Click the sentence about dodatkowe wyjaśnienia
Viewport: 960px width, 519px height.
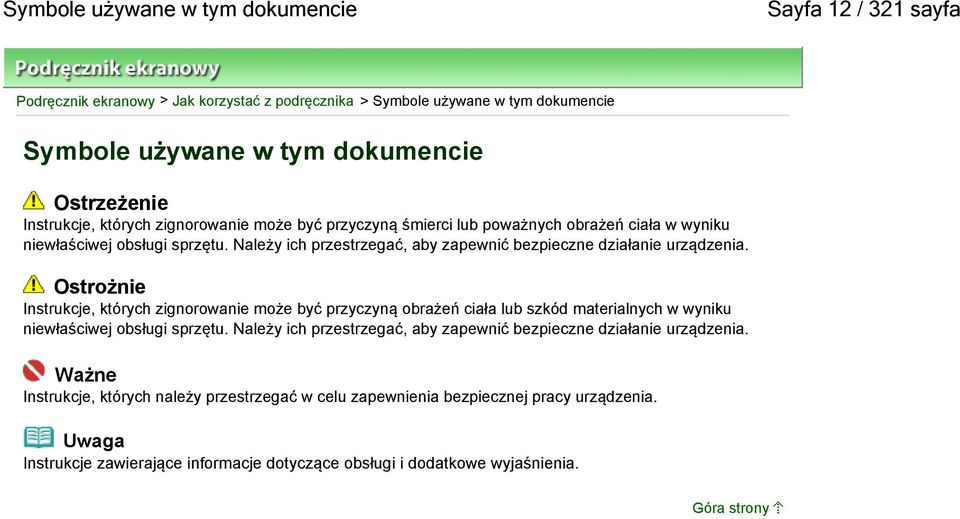[x=301, y=463]
